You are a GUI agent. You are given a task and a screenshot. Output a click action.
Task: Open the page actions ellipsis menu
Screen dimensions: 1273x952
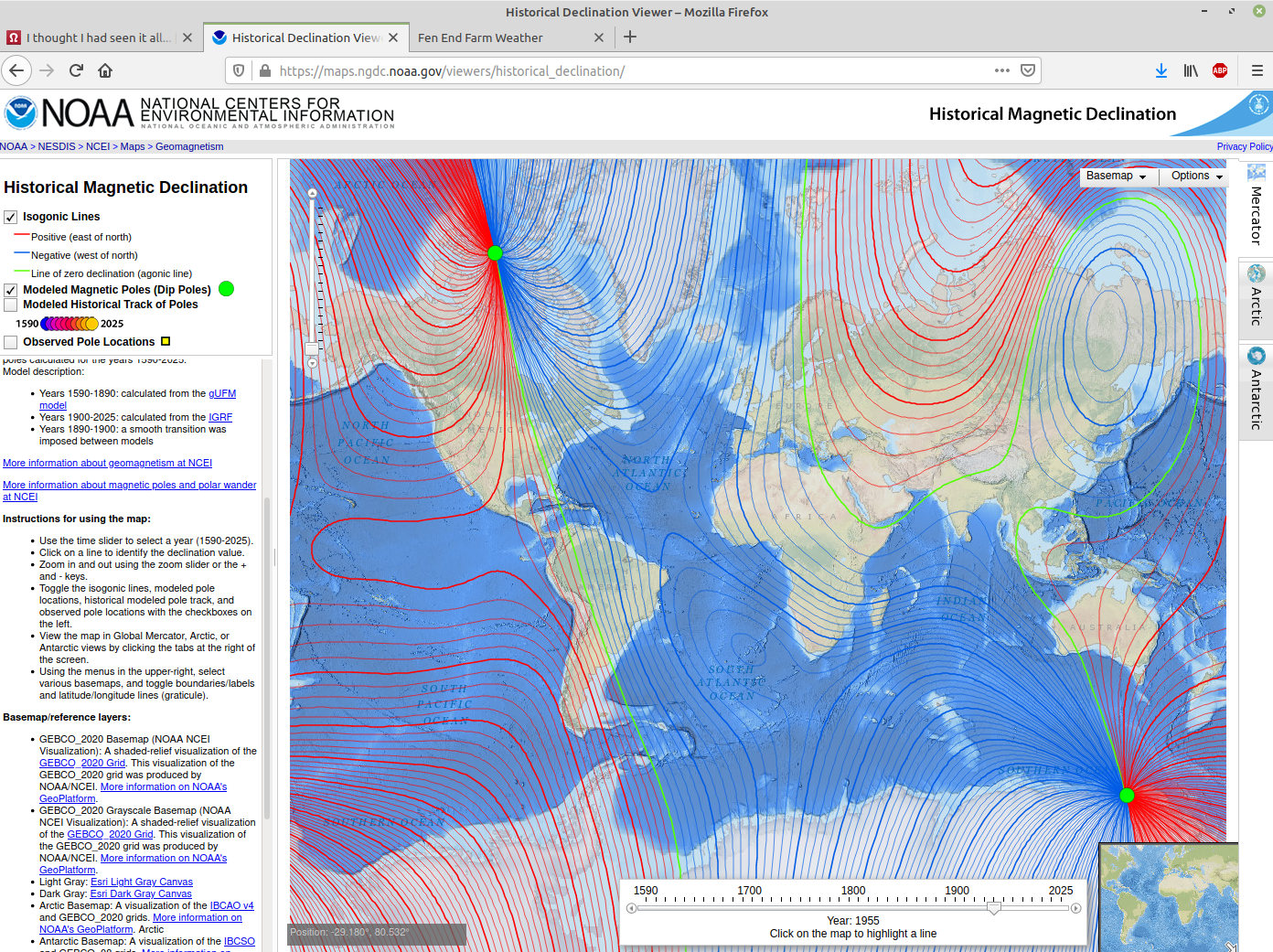click(1001, 70)
